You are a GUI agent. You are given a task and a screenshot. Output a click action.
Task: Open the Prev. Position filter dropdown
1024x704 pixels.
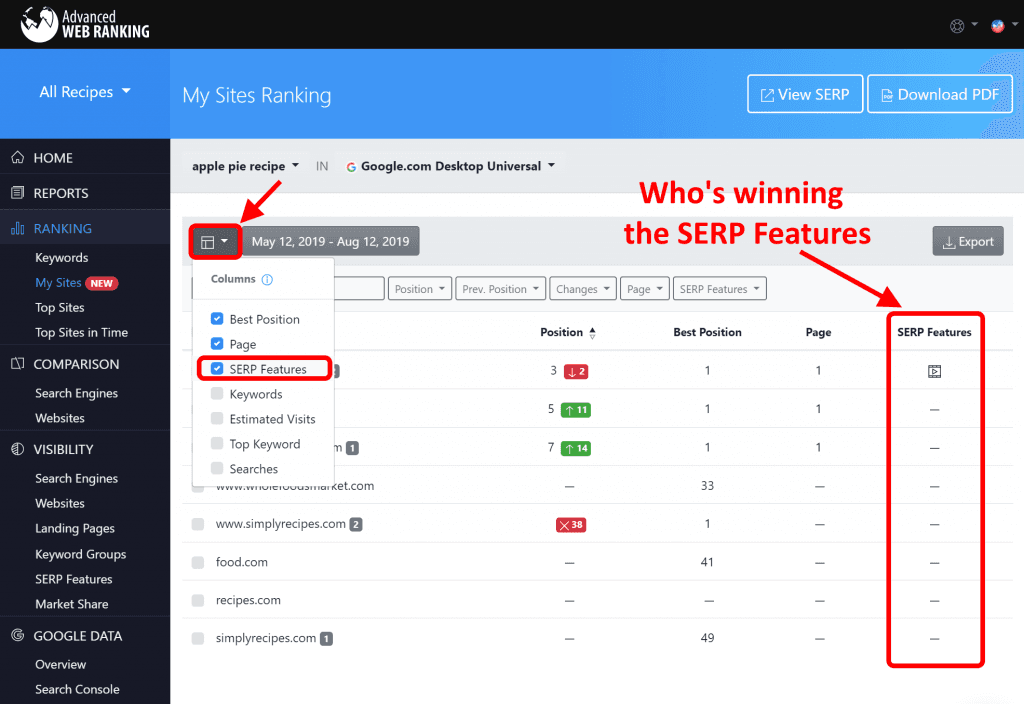coord(500,289)
